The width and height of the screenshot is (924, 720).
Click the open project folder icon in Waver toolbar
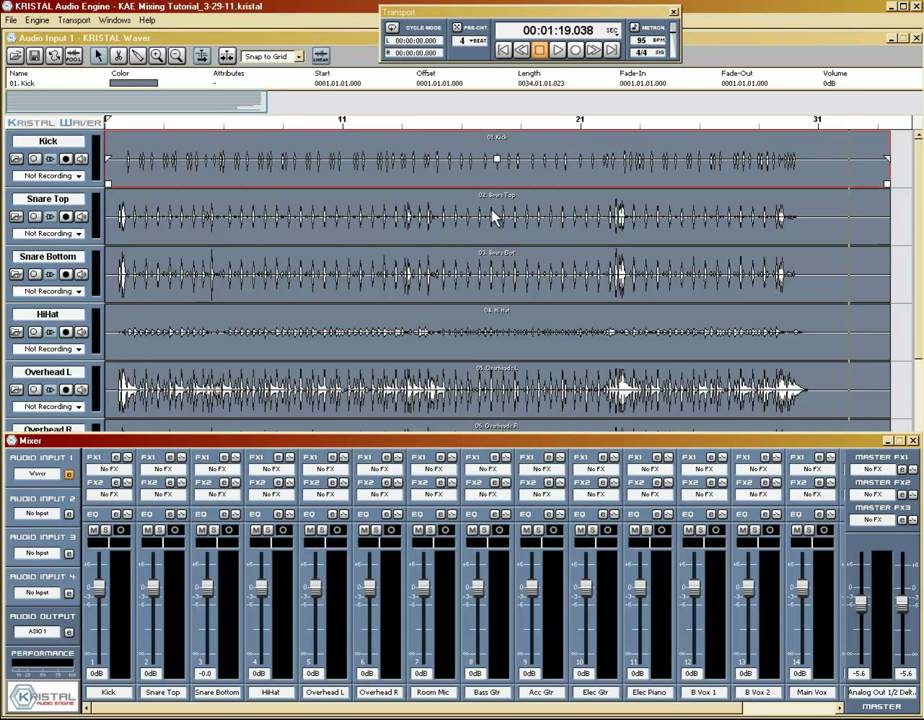16,57
